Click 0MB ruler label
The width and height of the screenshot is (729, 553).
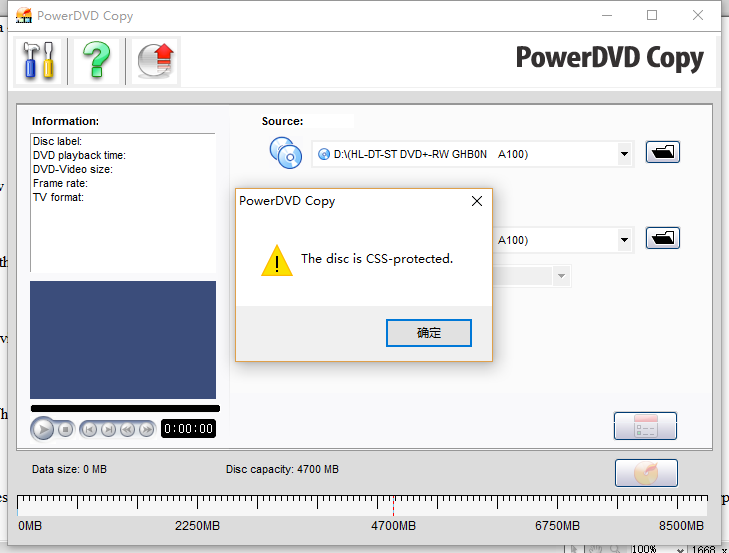click(x=30, y=526)
